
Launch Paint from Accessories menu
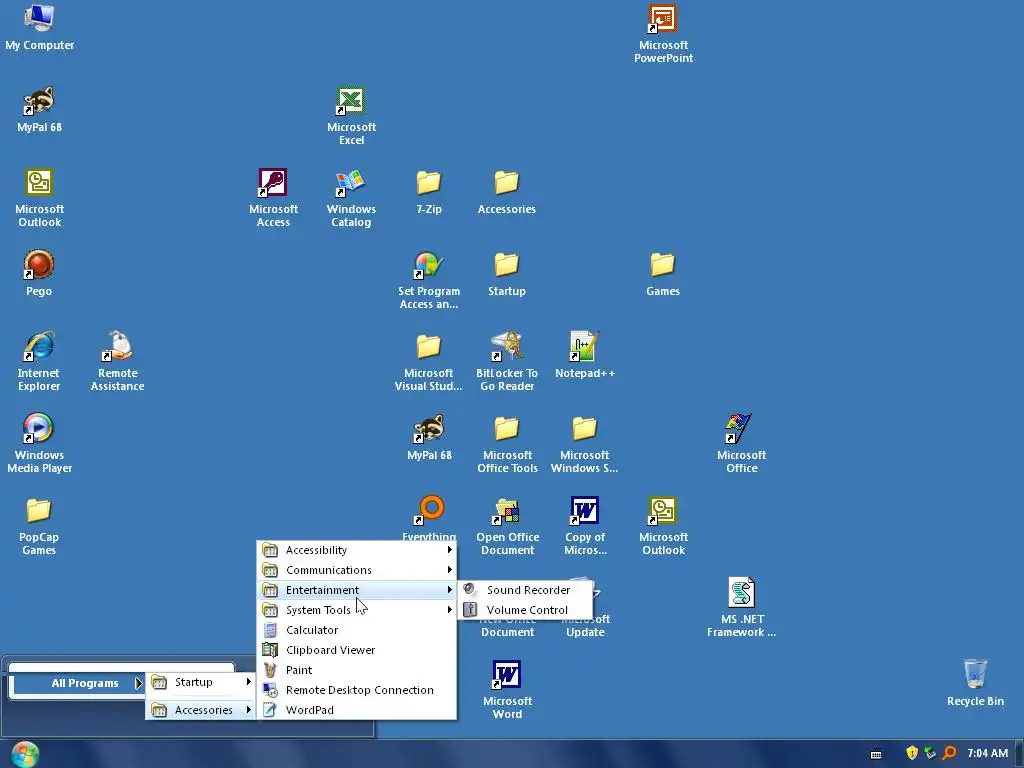(x=357, y=670)
